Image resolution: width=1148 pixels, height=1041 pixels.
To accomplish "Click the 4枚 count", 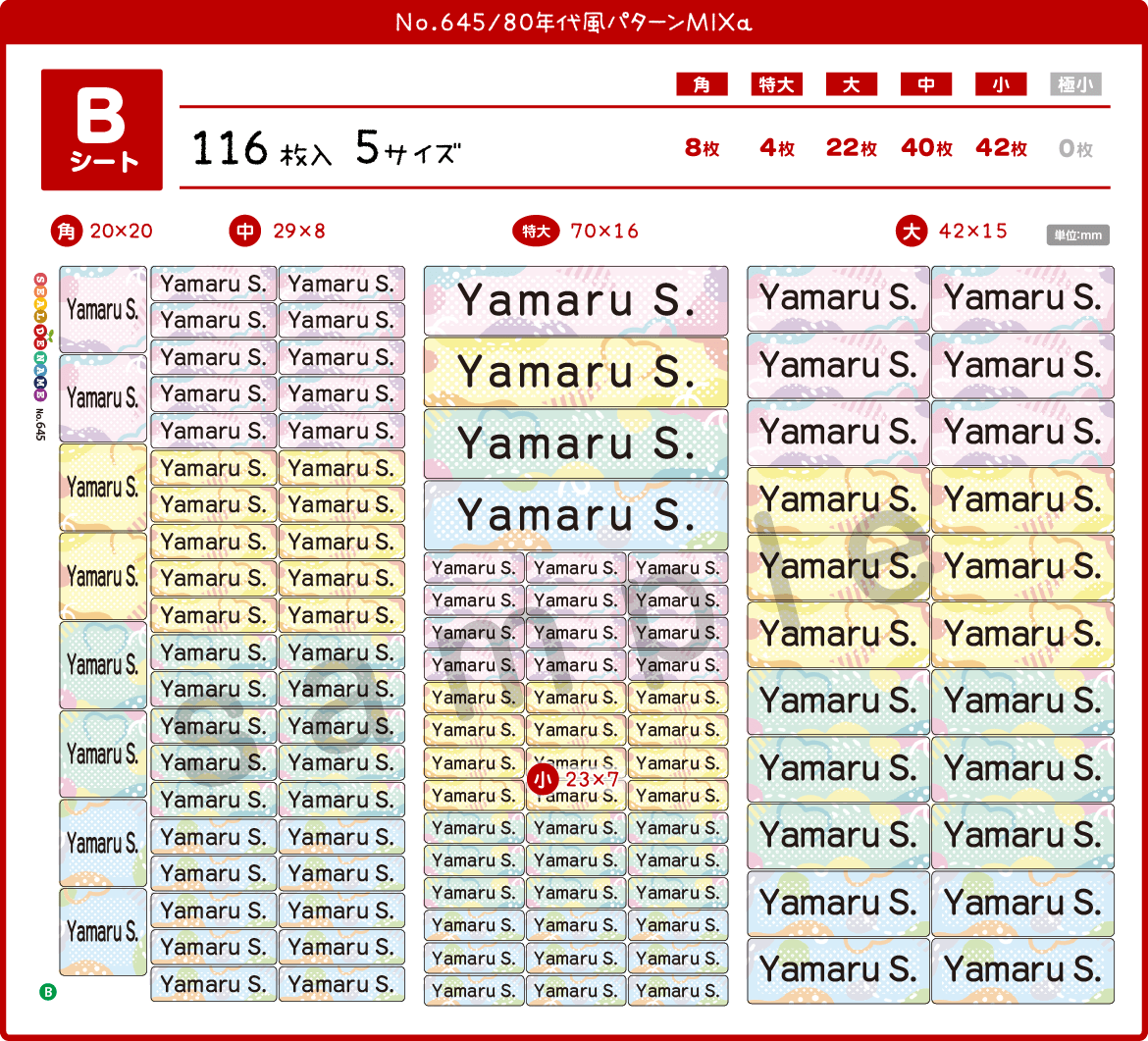I will coord(777,148).
